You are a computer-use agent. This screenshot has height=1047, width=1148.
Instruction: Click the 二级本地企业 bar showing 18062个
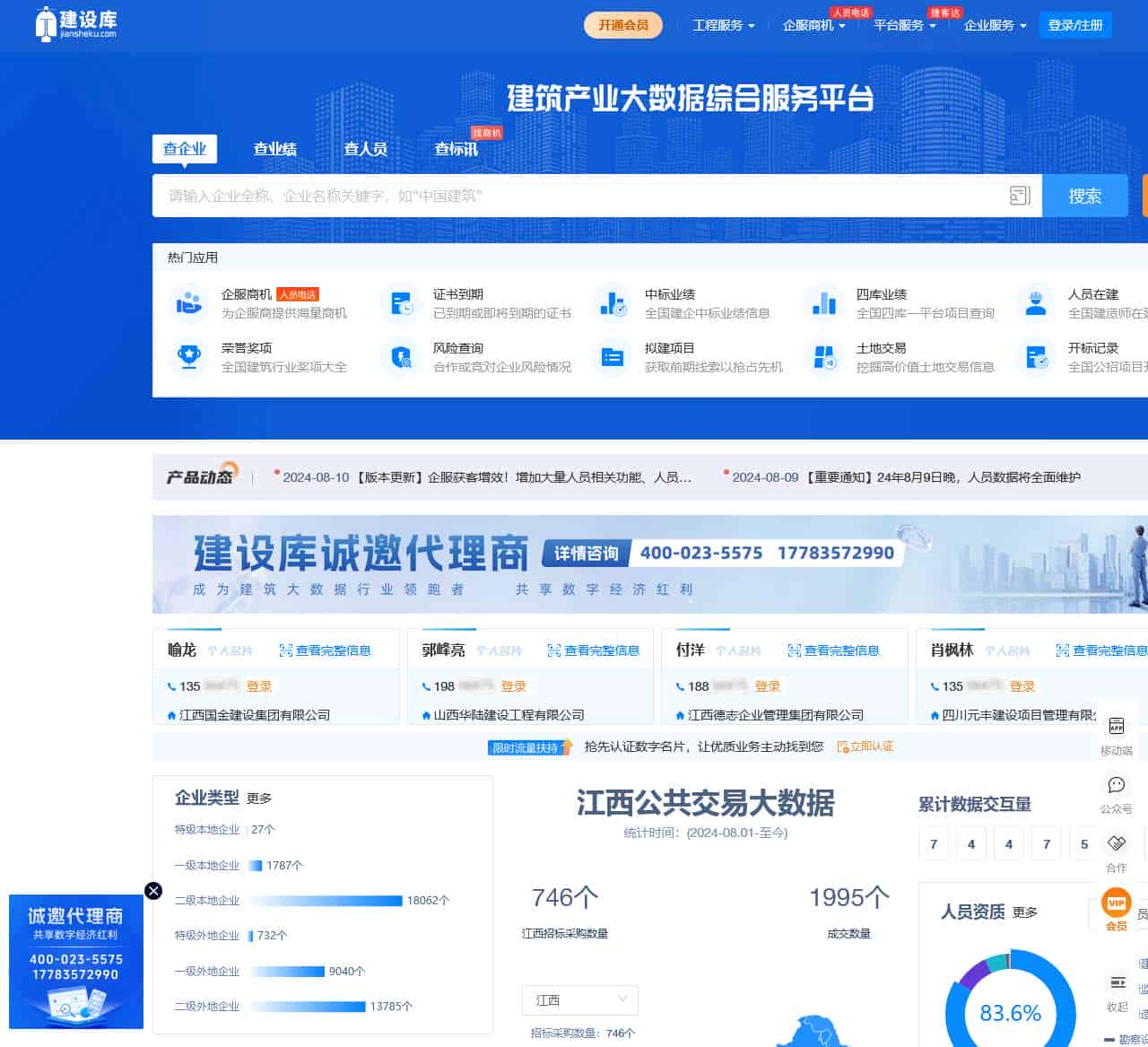326,901
